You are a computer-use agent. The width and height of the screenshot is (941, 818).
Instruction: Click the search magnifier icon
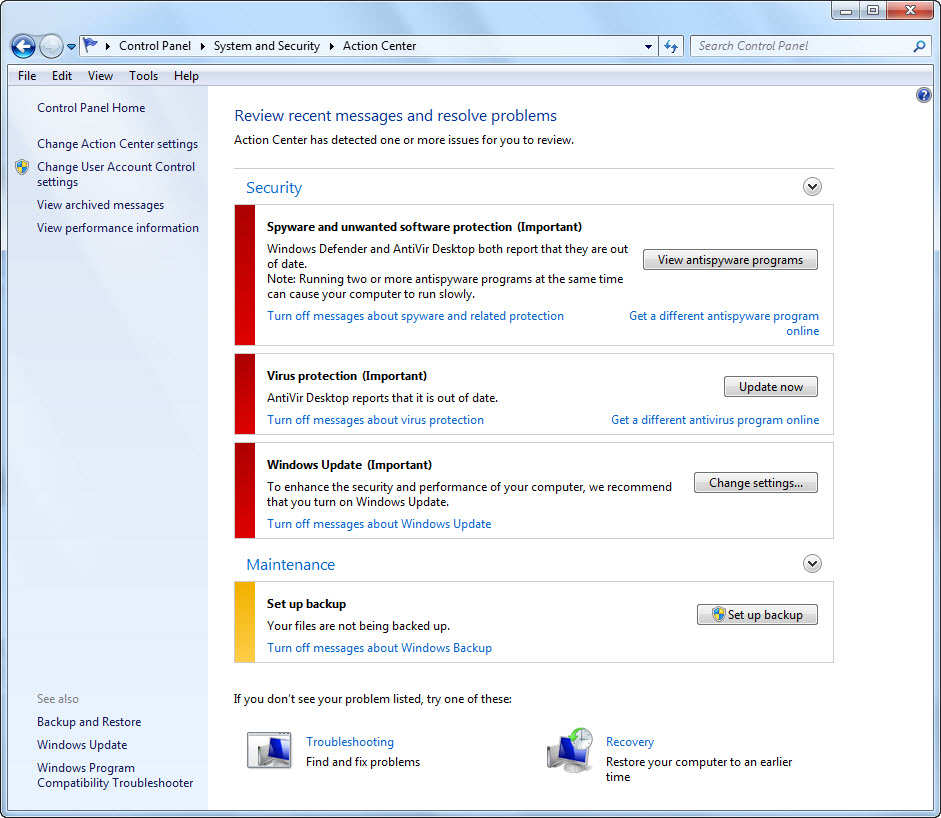pyautogui.click(x=919, y=46)
